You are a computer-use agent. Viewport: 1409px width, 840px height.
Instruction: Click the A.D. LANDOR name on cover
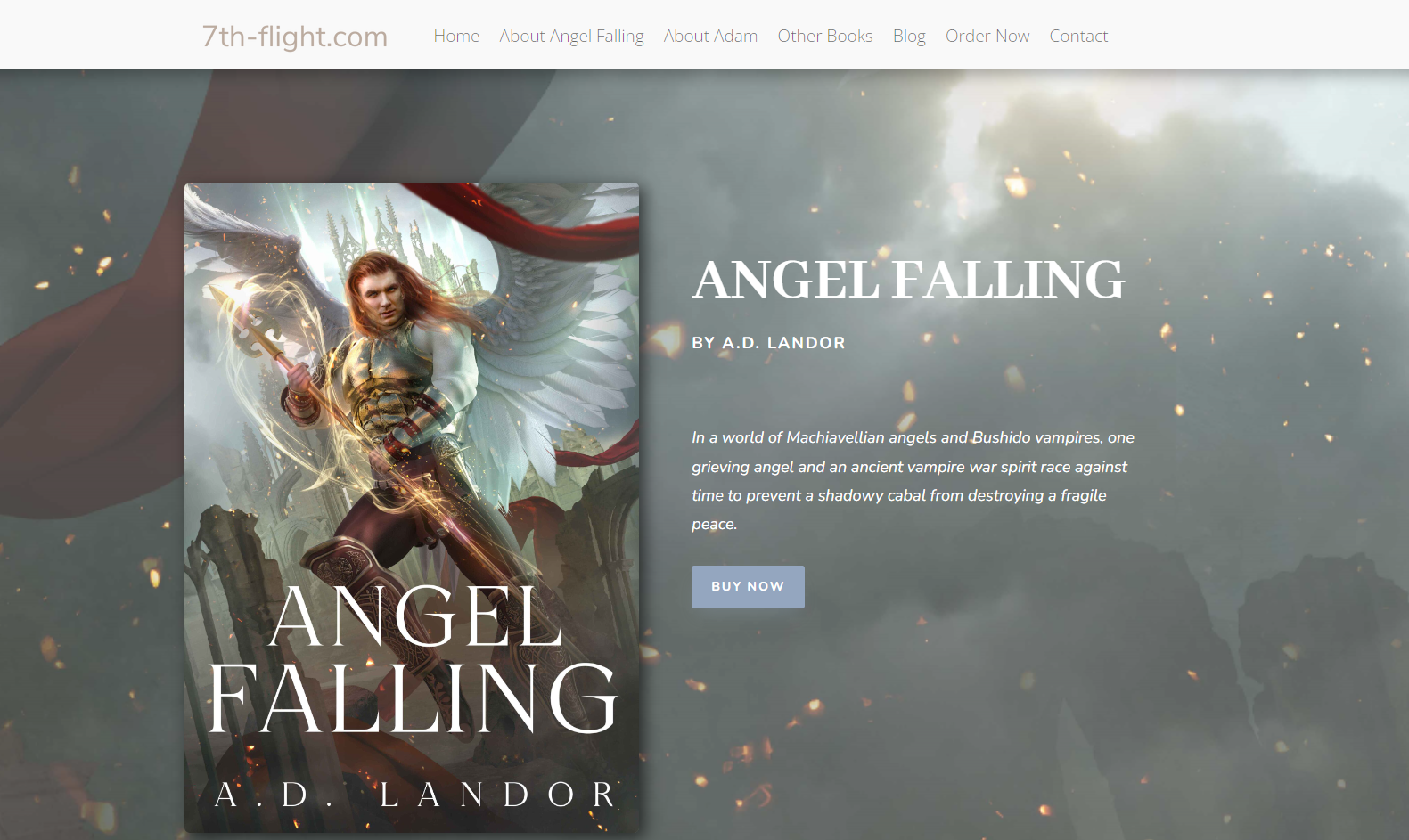click(x=415, y=795)
